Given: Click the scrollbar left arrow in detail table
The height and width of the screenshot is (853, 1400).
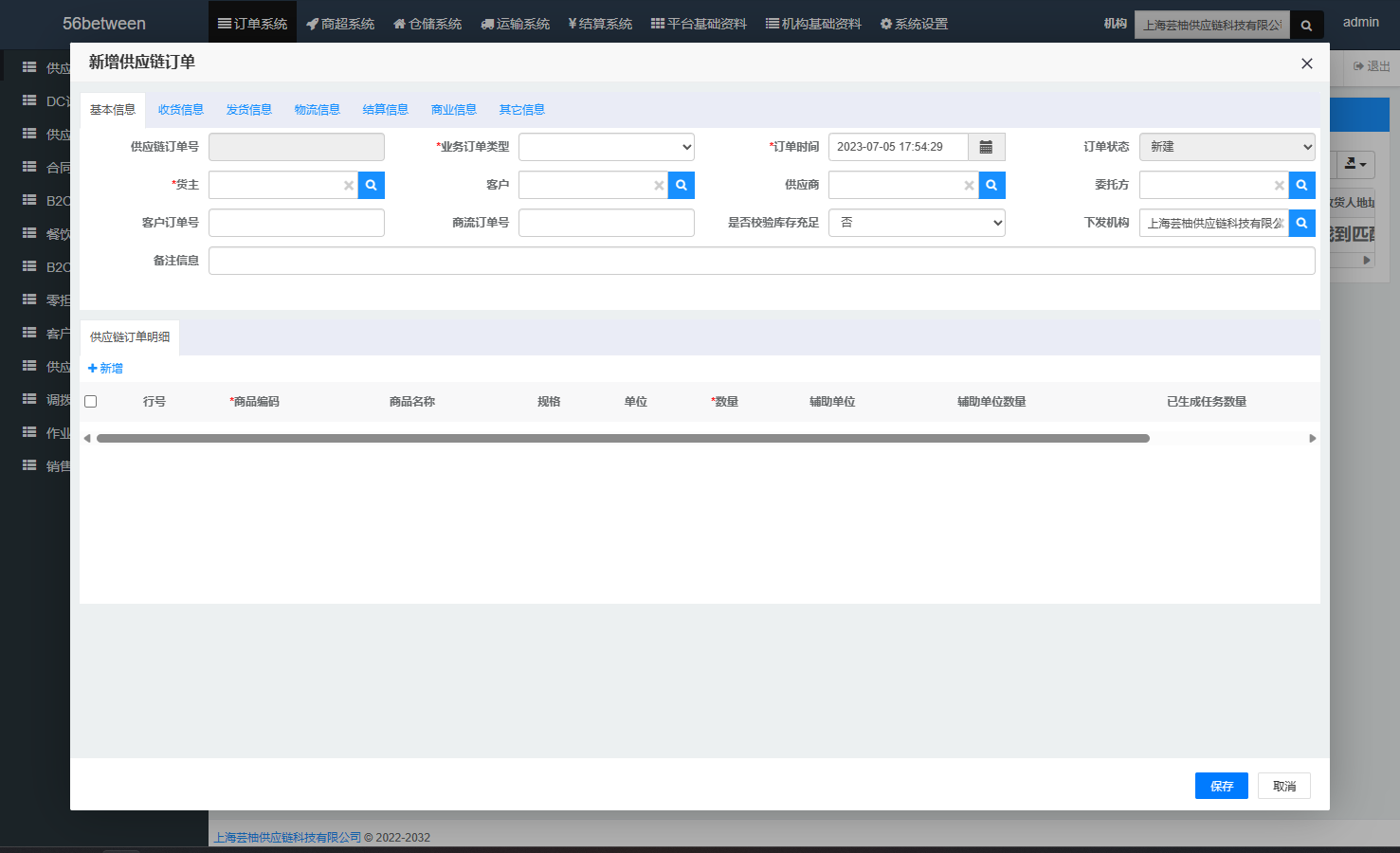Looking at the screenshot, I should click(87, 438).
